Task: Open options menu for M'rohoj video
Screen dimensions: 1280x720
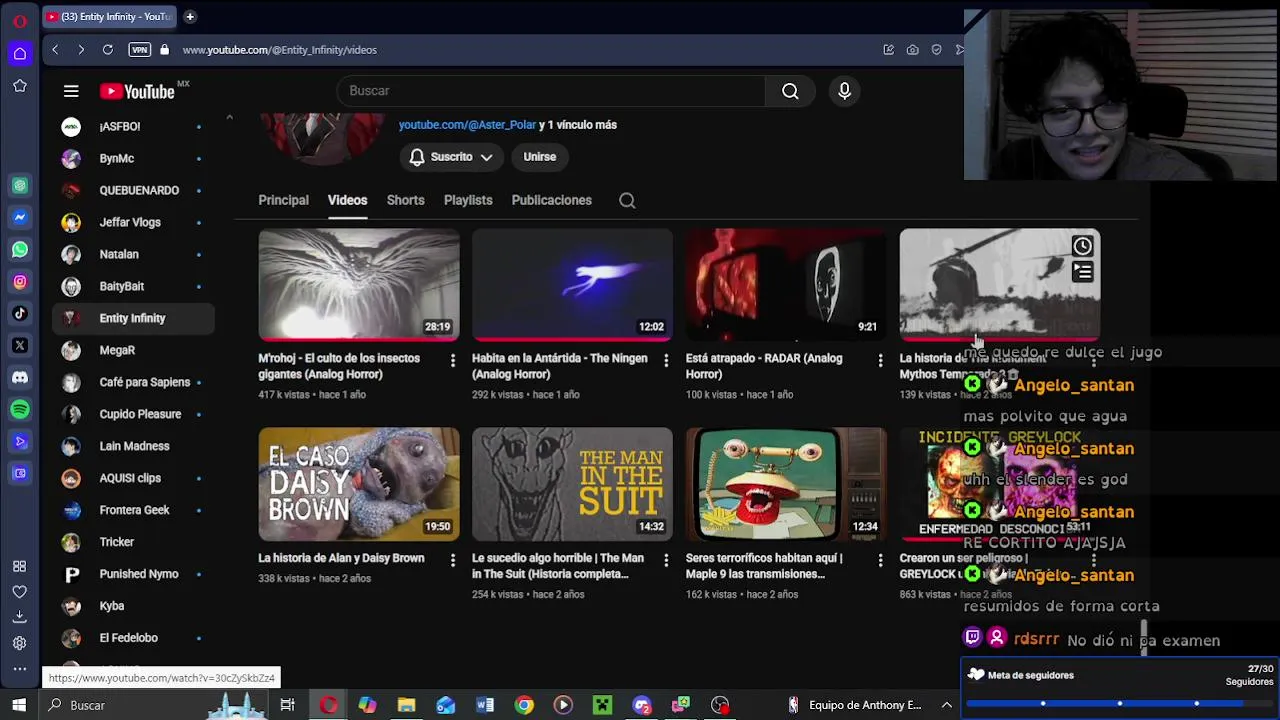Action: pos(453,360)
